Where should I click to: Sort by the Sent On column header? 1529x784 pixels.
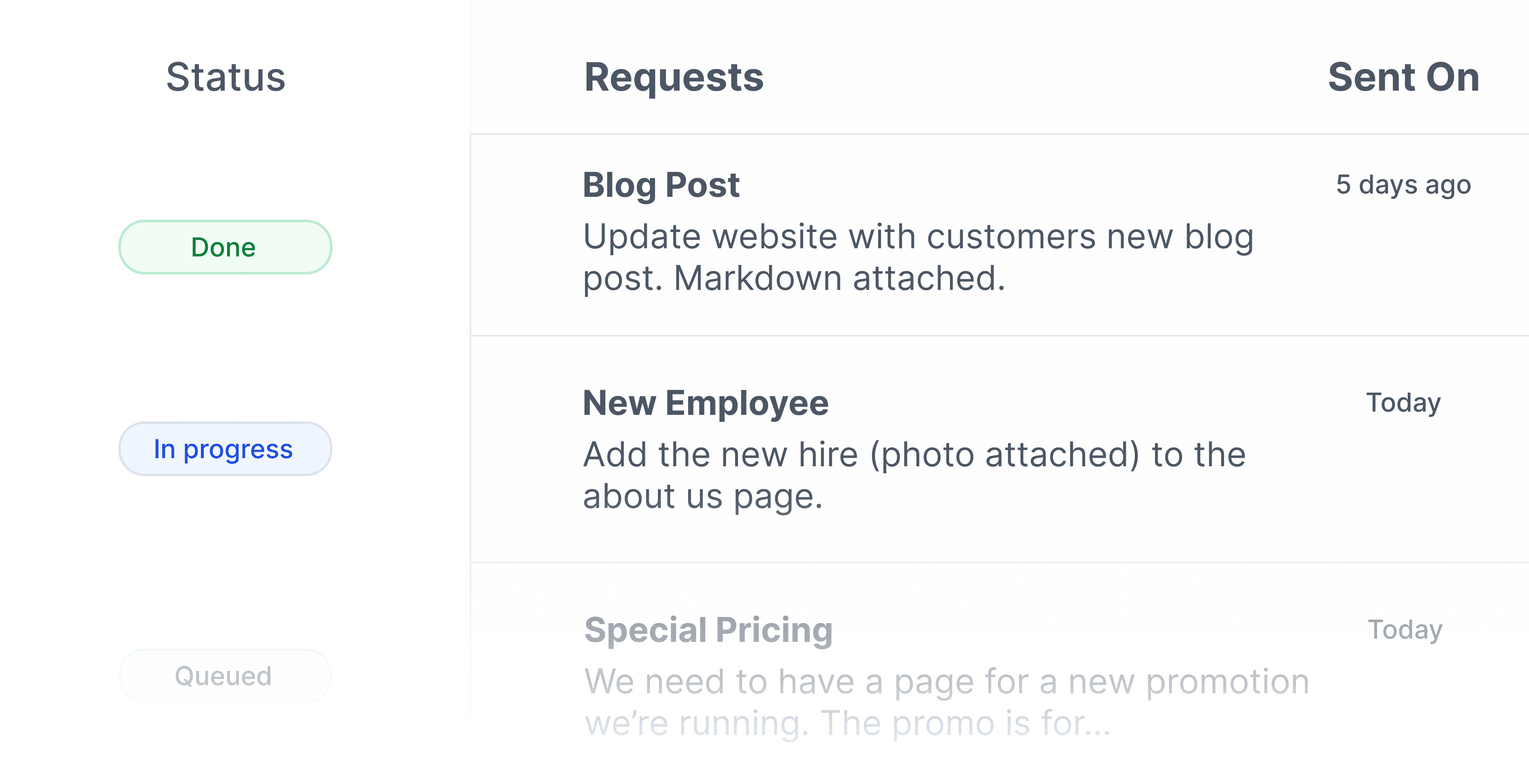point(1403,77)
